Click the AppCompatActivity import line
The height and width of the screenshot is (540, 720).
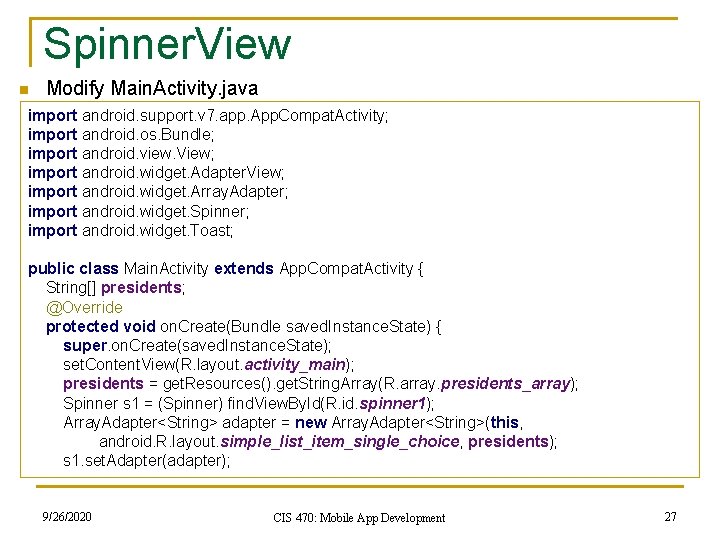coord(208,116)
